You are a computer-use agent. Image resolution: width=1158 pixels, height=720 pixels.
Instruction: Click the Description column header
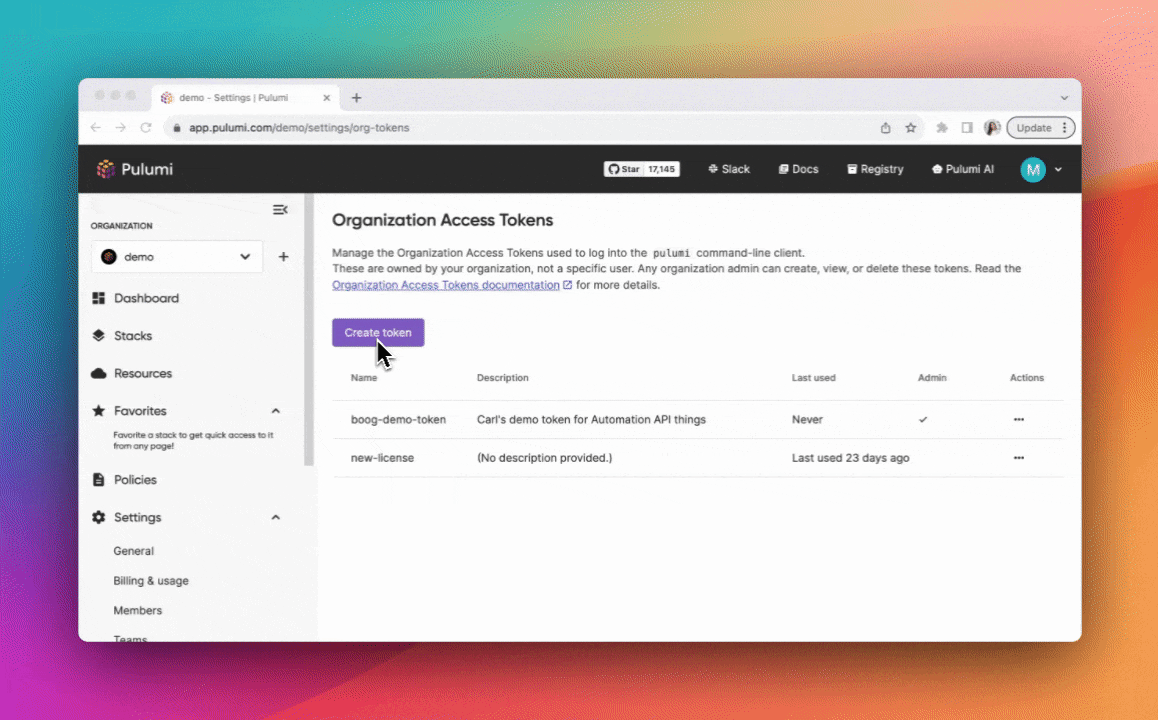(502, 377)
